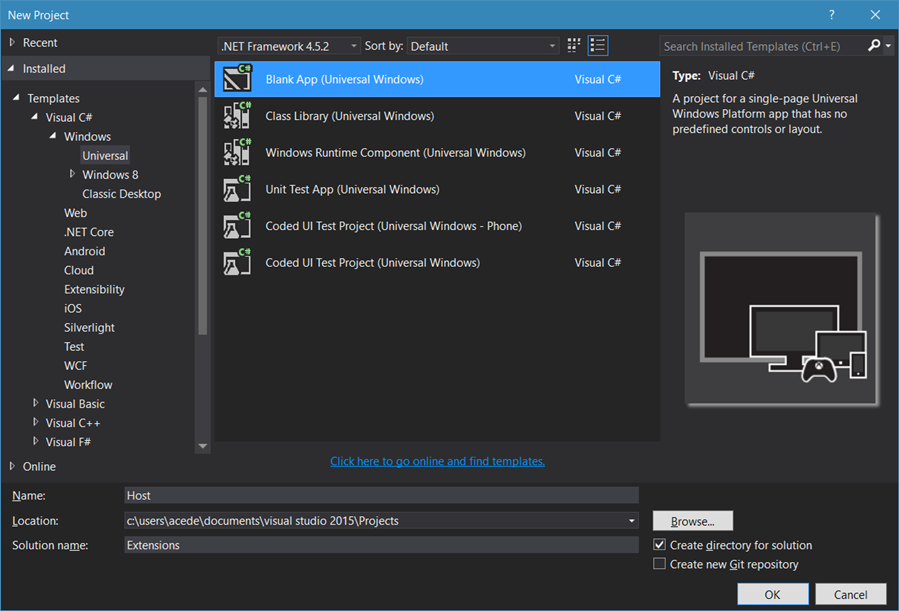Click the Class Library template icon

(x=237, y=115)
